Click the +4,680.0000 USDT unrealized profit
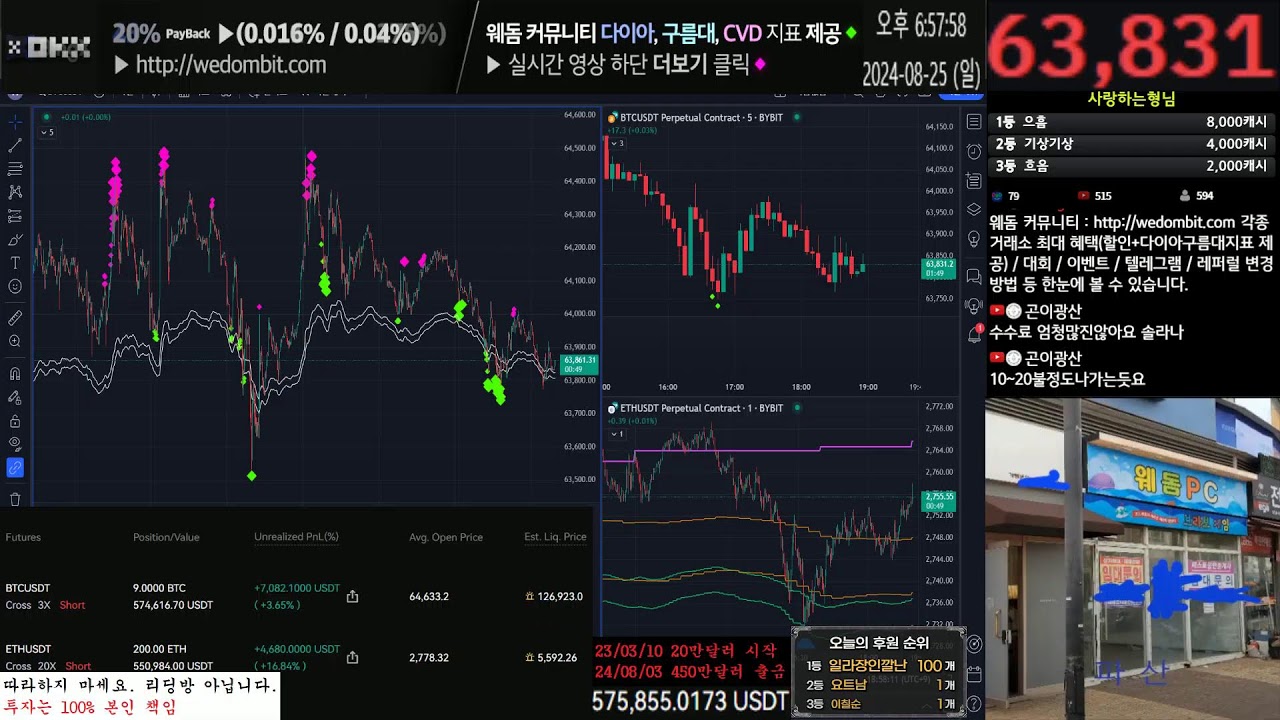Viewport: 1280px width, 720px height. [x=297, y=649]
